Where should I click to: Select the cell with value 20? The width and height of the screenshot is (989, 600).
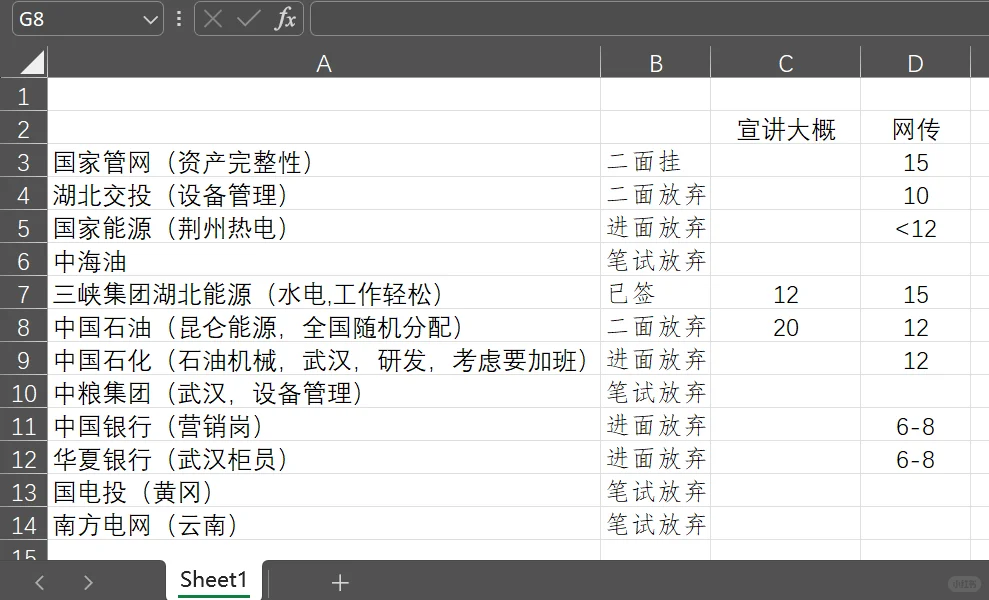coord(784,327)
